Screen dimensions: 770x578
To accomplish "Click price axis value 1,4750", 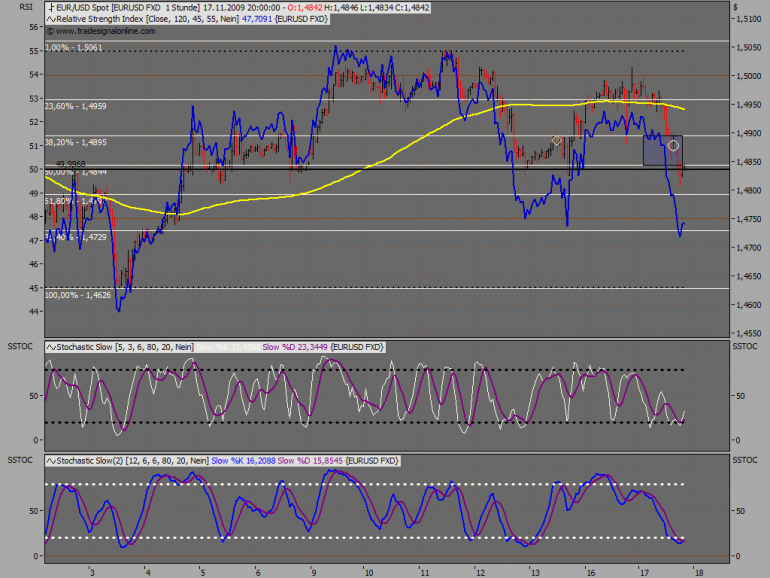I will pyautogui.click(x=749, y=220).
